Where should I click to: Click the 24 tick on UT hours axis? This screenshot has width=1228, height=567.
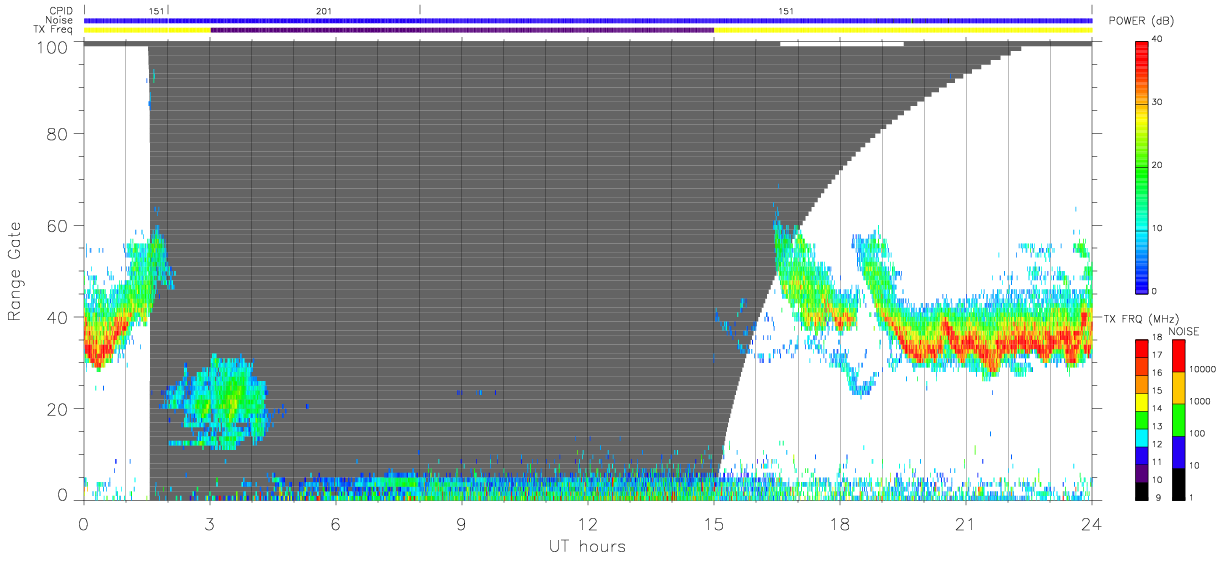[x=1091, y=524]
